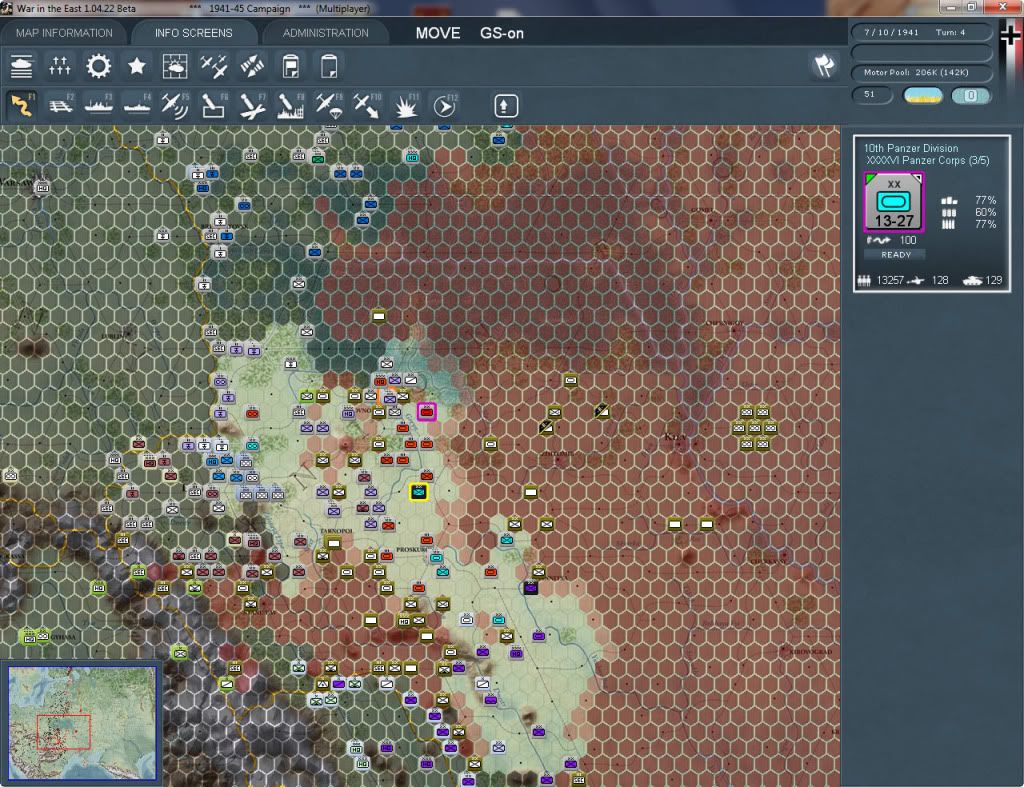
Task: Click the crossed flags icon
Action: [824, 65]
